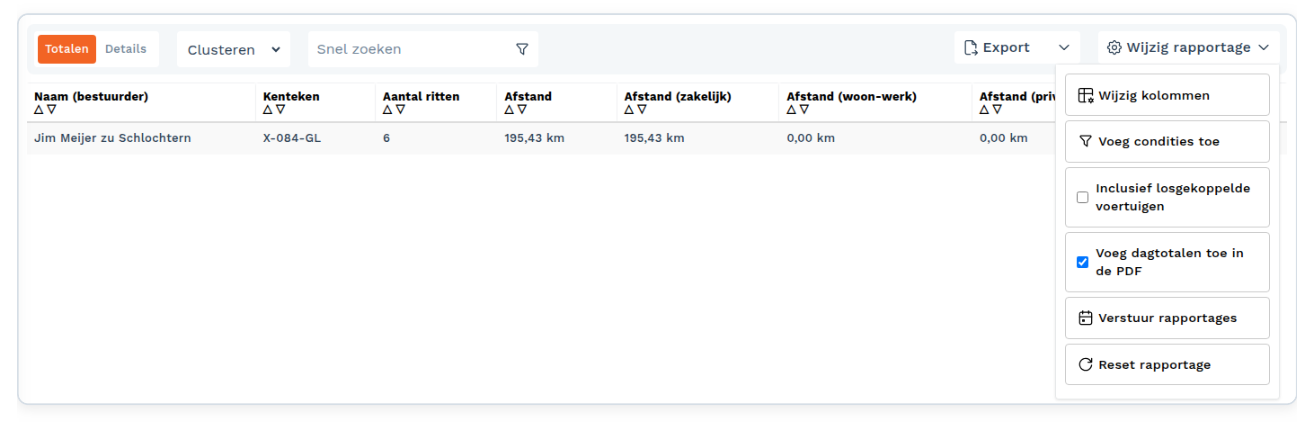Click the reset arrow icon beside Reset rapportage

coord(1086,365)
